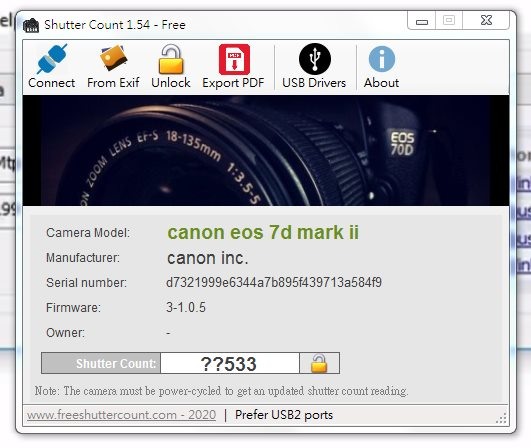Select the camera model text canon eos 7d mark ii
This screenshot has width=531, height=448.
tap(263, 232)
